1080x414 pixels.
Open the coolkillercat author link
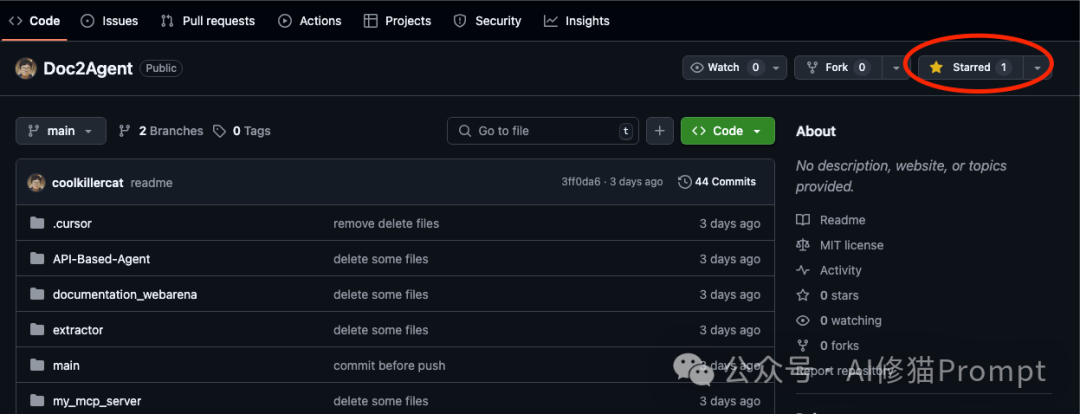(87, 183)
